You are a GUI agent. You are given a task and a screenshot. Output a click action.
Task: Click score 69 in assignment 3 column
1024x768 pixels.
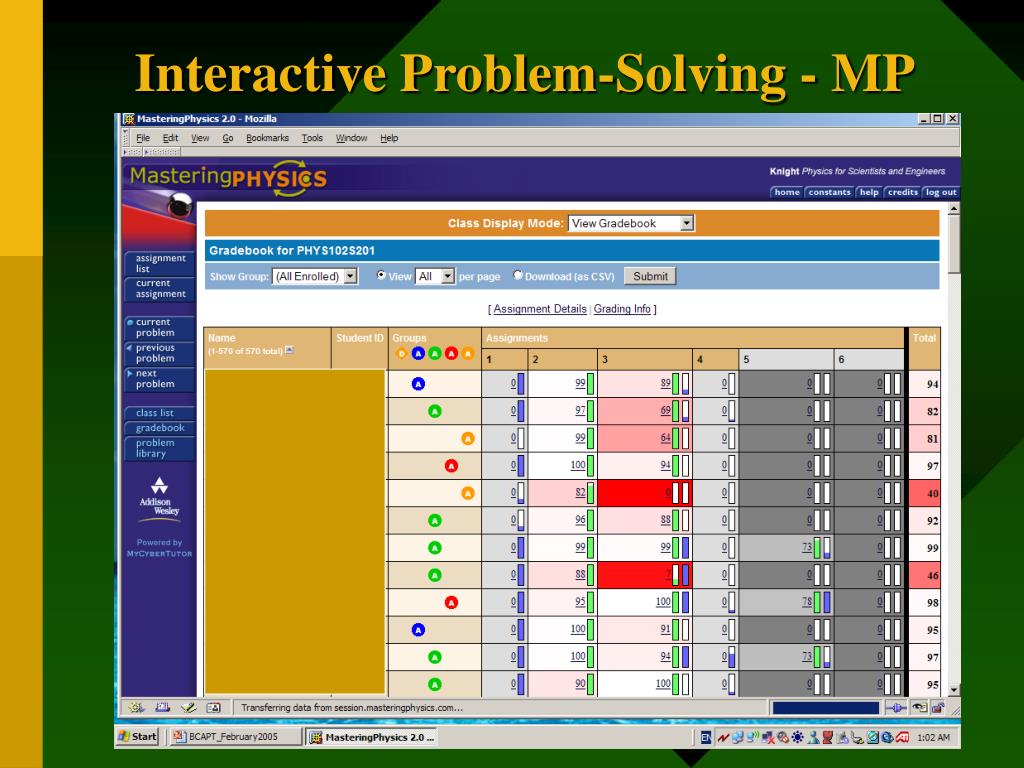pyautogui.click(x=665, y=411)
